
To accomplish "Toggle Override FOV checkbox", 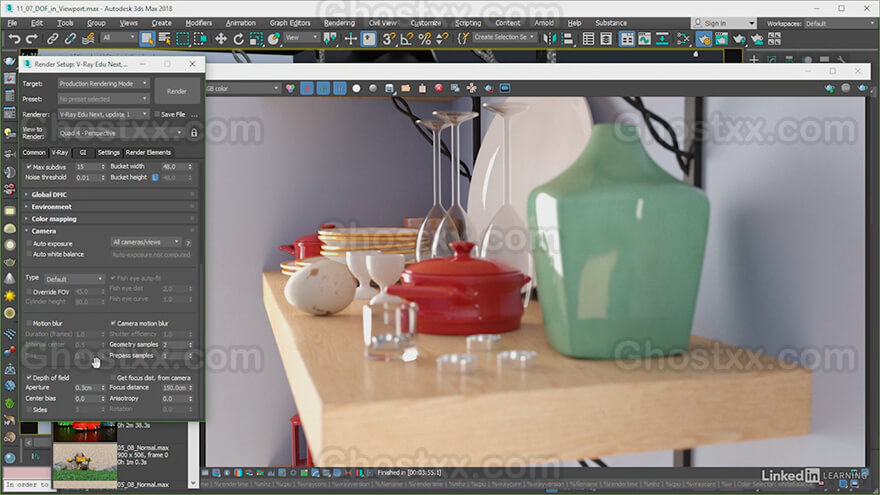I will click(29, 292).
